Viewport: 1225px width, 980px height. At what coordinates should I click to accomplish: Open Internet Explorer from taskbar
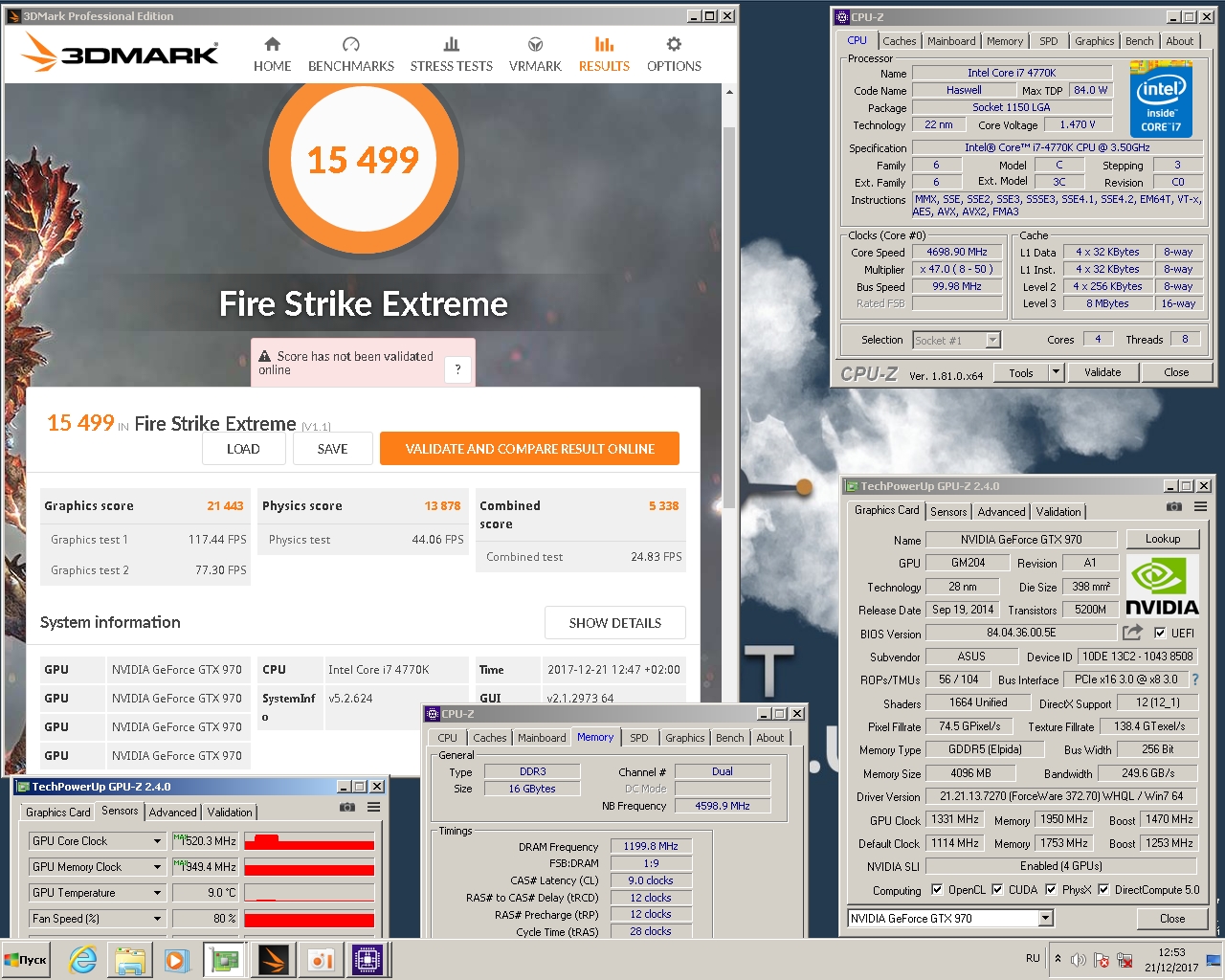tap(83, 960)
